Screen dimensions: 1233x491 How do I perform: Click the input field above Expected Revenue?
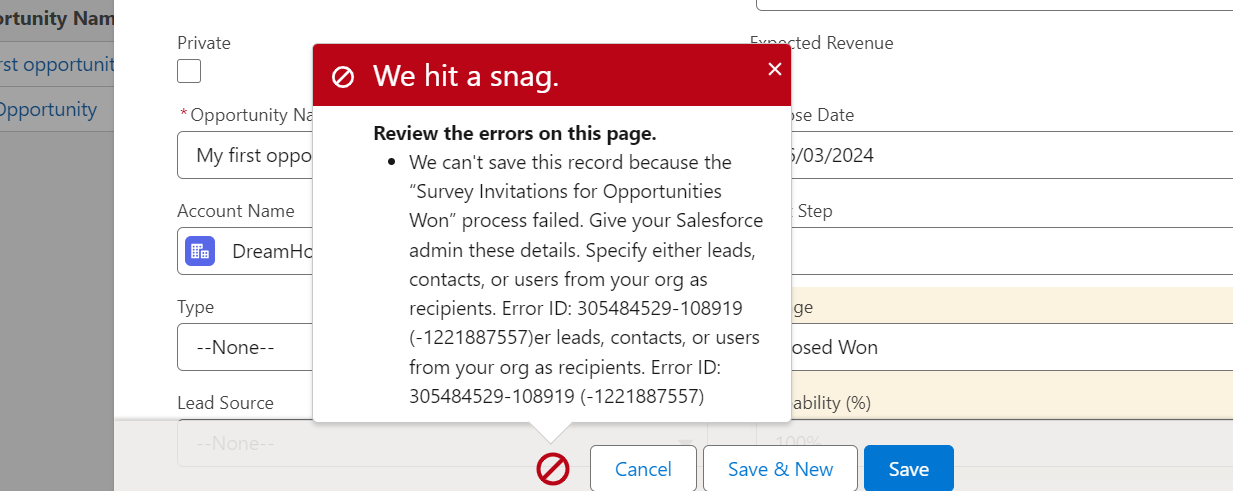pyautogui.click(x=994, y=5)
